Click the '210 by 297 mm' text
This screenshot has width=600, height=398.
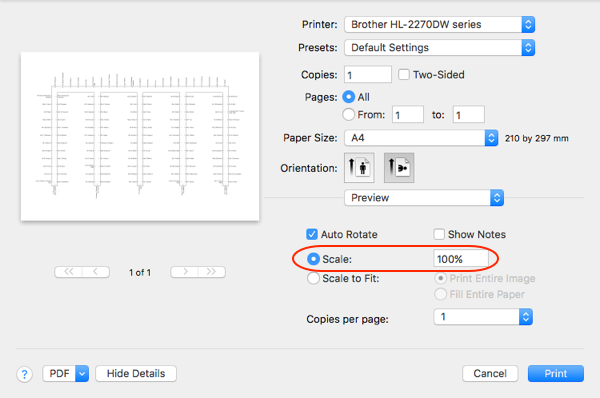(x=536, y=138)
